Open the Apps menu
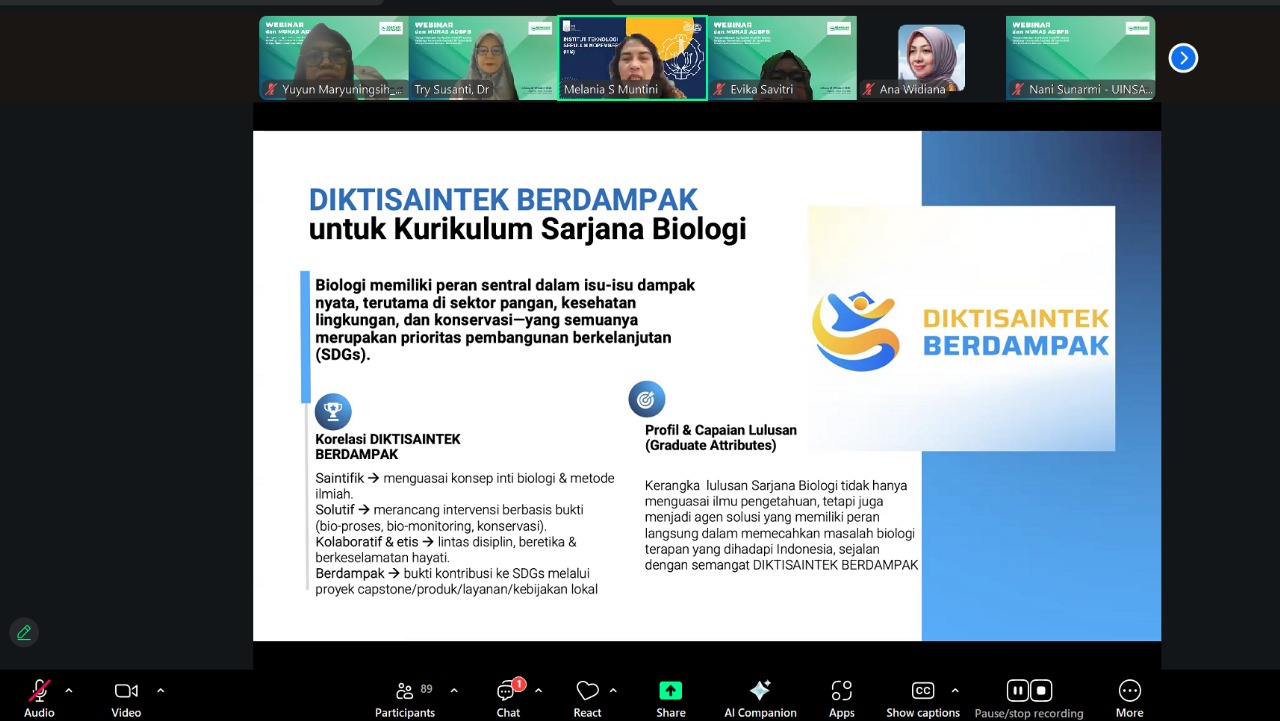 point(841,691)
